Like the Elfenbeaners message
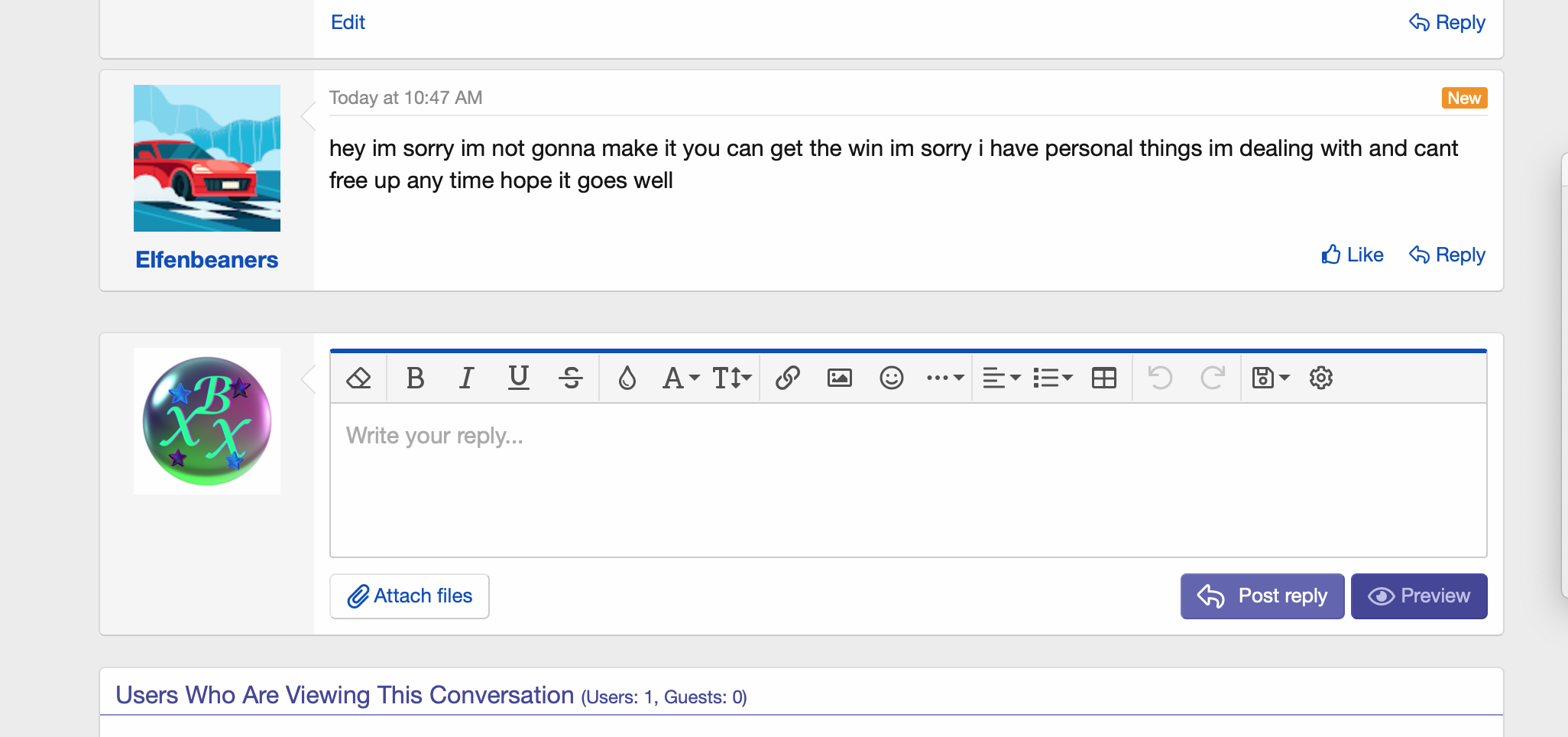The height and width of the screenshot is (737, 1568). 1353,255
